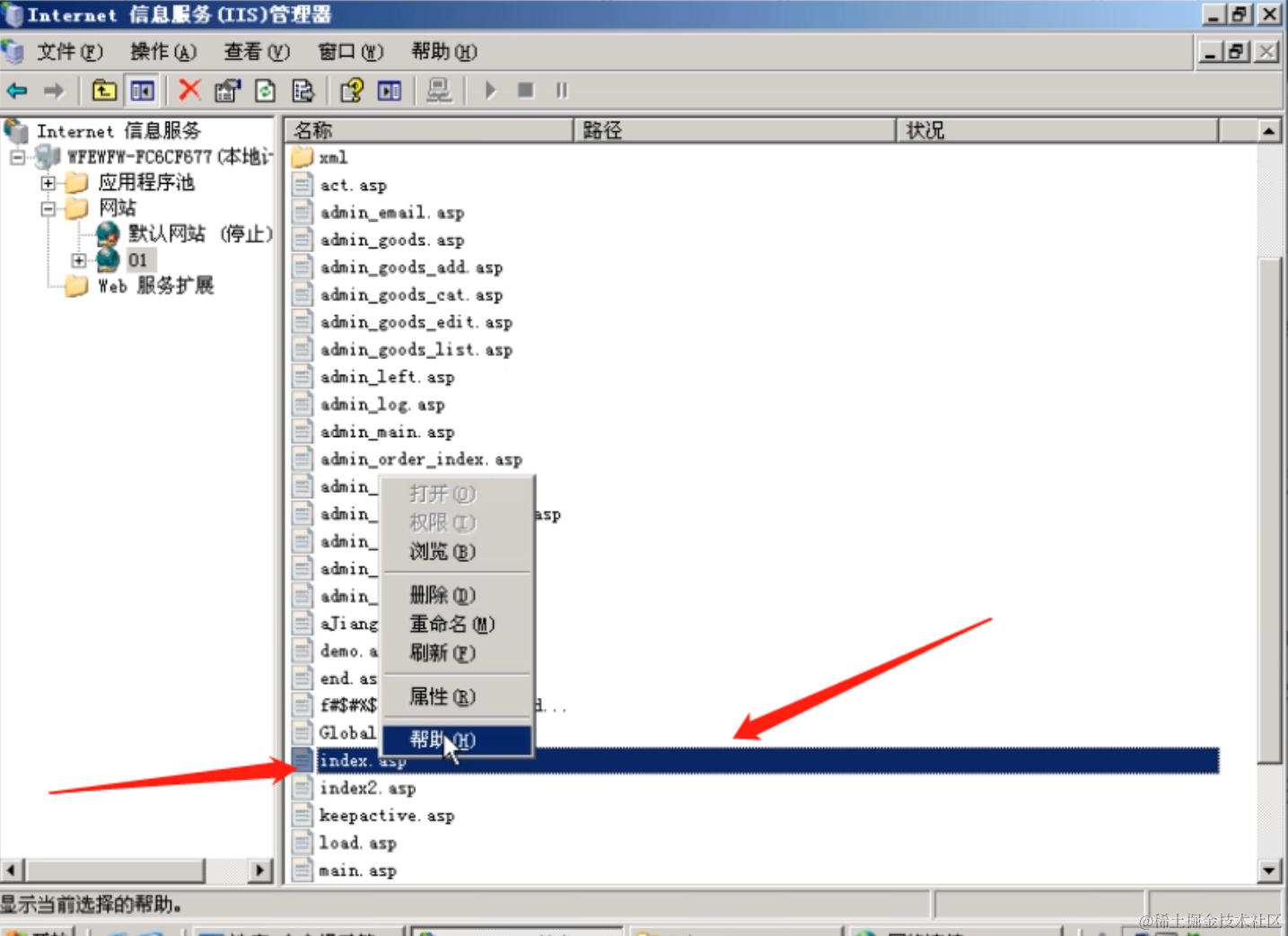Click the action pane toggle icon after Help
Image resolution: width=1288 pixels, height=936 pixels.
[390, 91]
